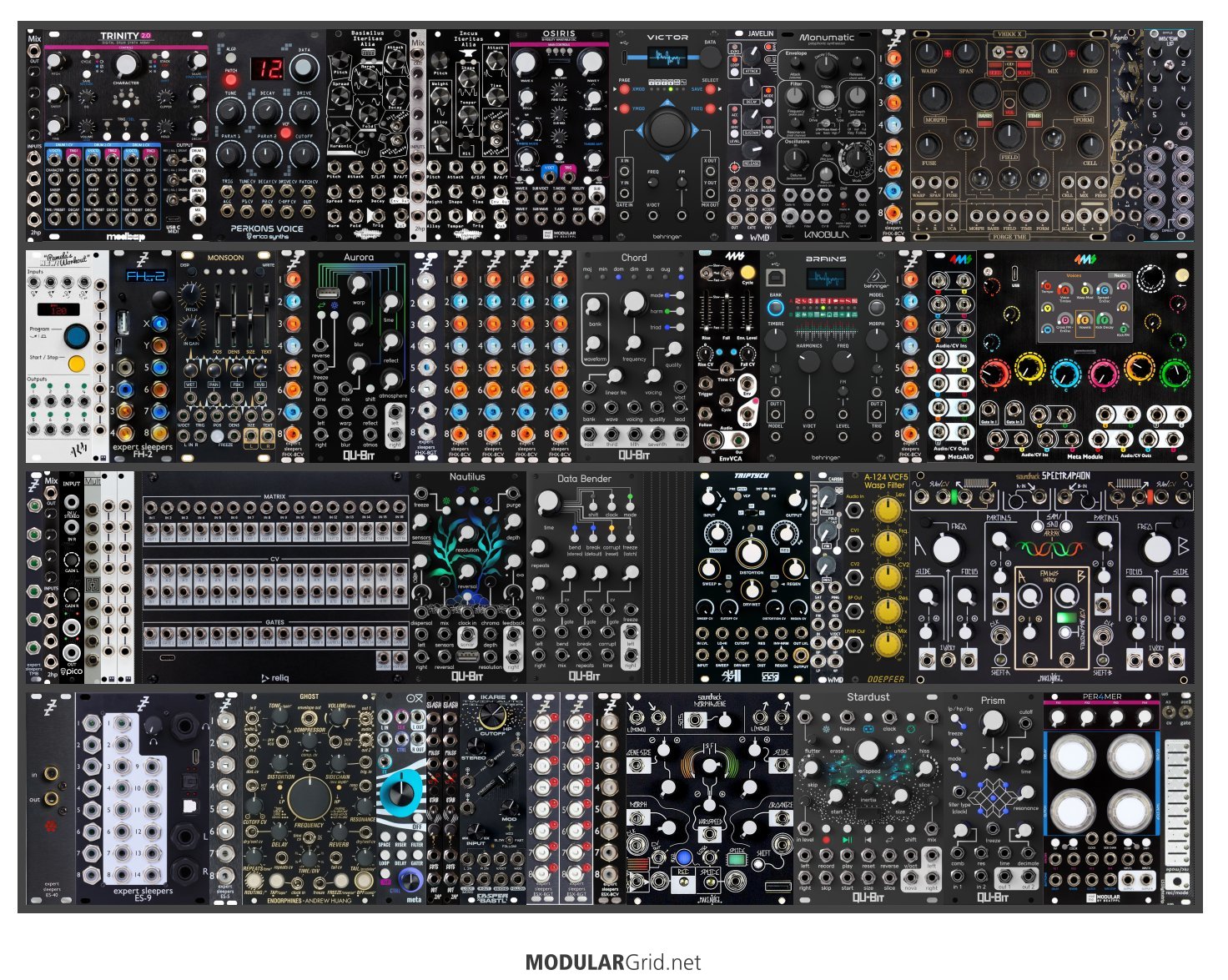Screen dimensions: 1228x980
Task: Click the TUNE knob on Perkons Voice
Action: tap(229, 111)
